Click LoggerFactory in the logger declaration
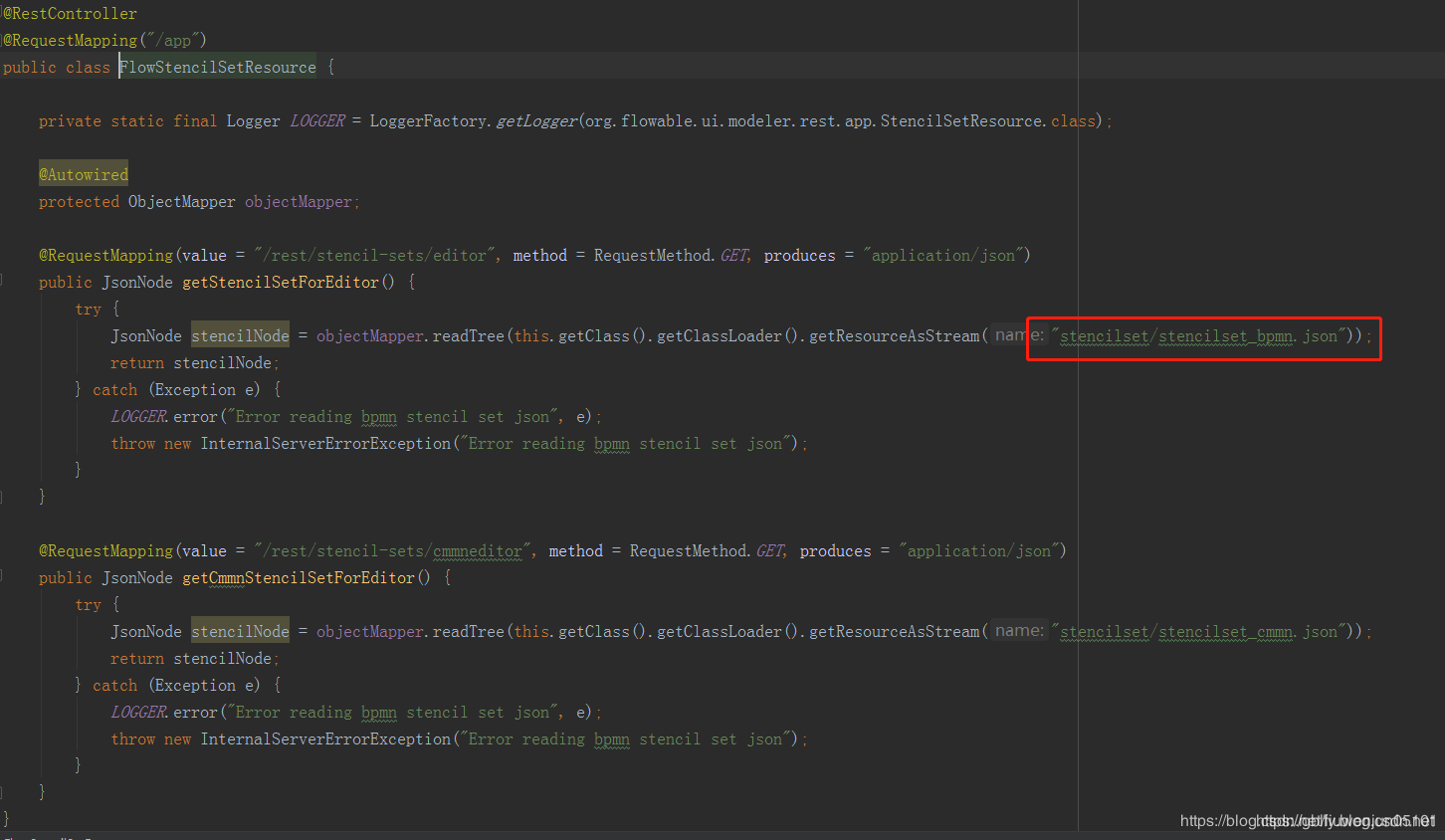The width and height of the screenshot is (1445, 840). 428,120
